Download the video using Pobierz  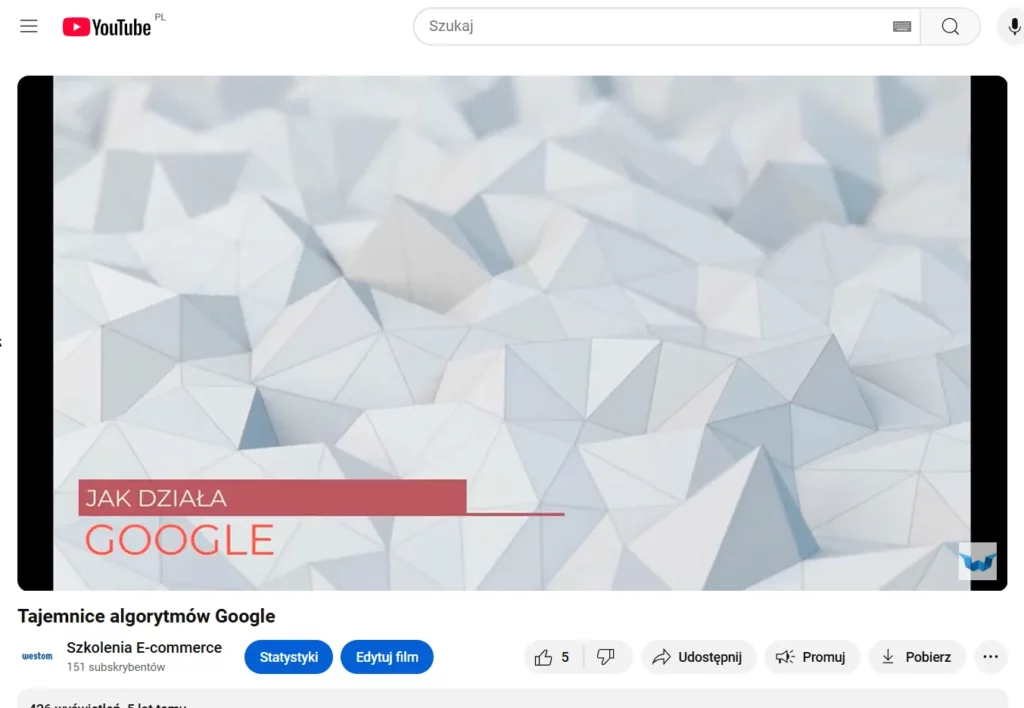[x=916, y=657]
